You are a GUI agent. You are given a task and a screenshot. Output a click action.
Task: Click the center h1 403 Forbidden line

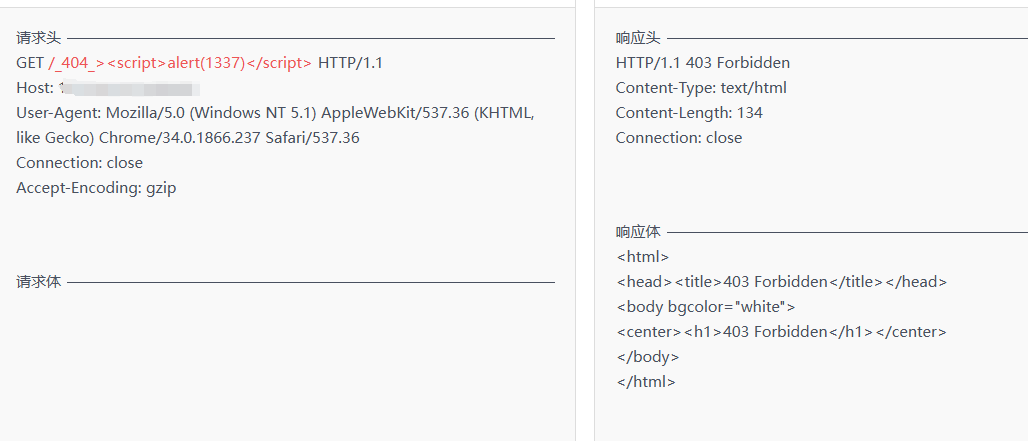(782, 332)
